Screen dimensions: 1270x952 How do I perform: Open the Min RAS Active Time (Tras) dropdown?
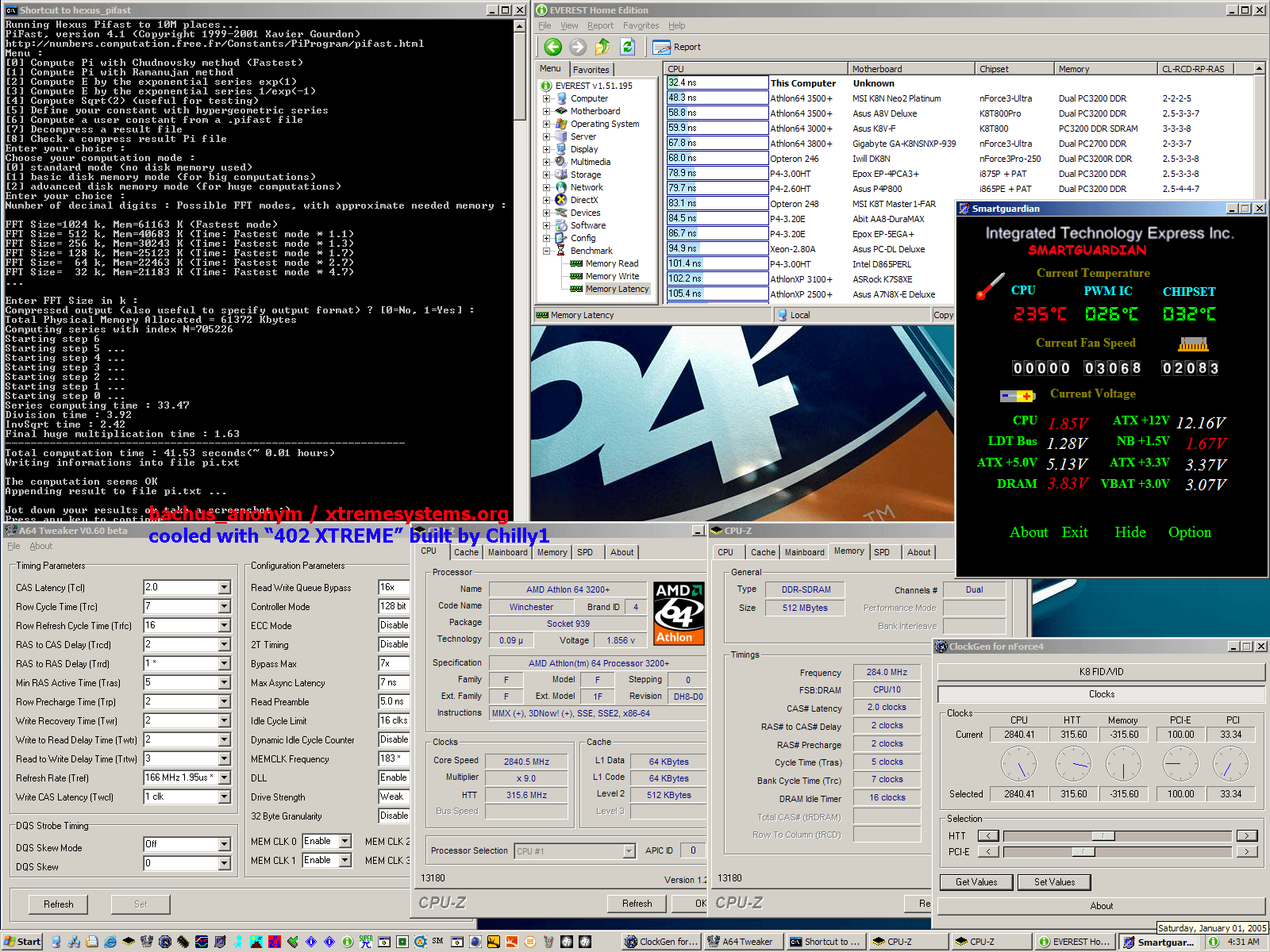pos(225,682)
